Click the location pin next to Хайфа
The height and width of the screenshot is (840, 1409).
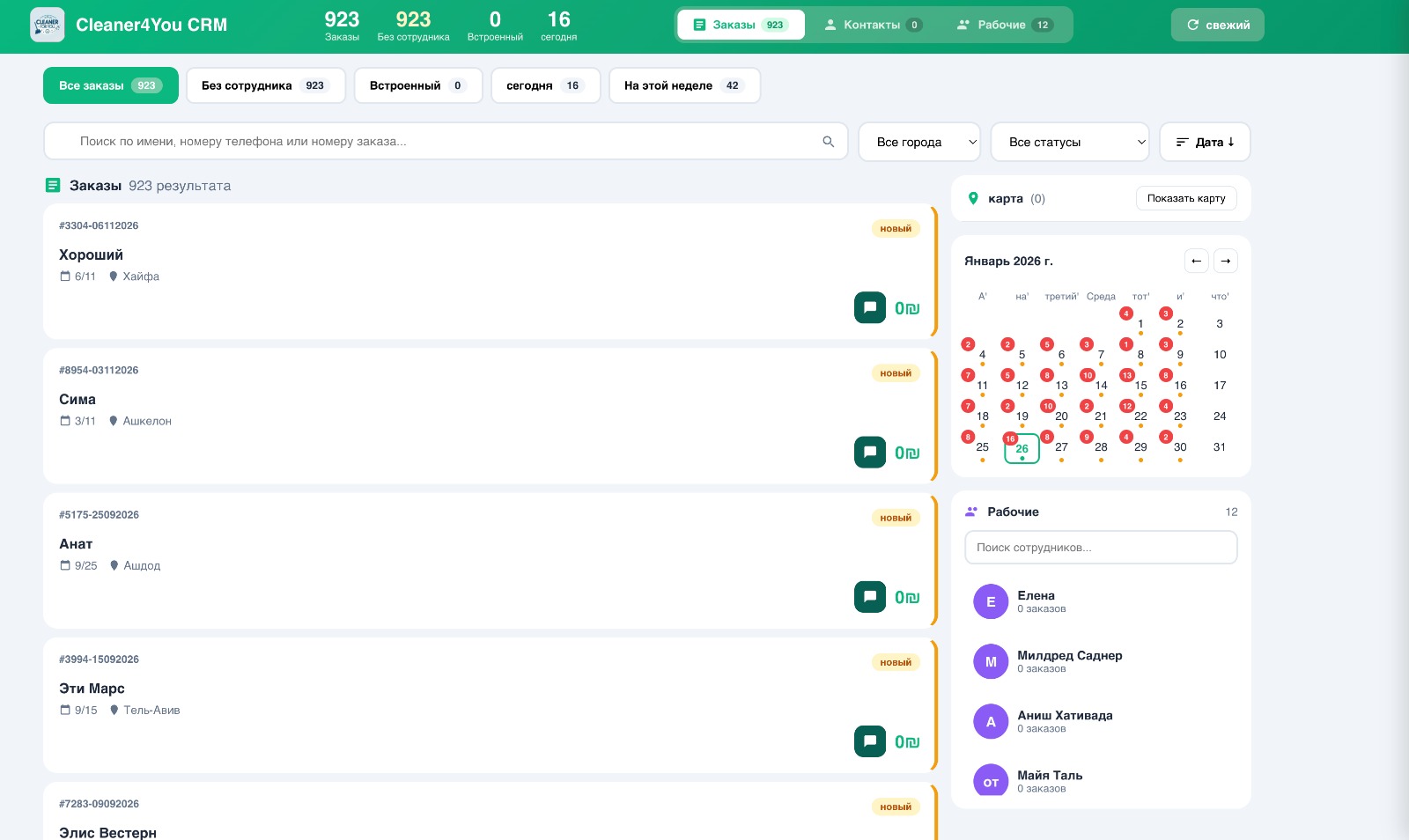pos(113,276)
